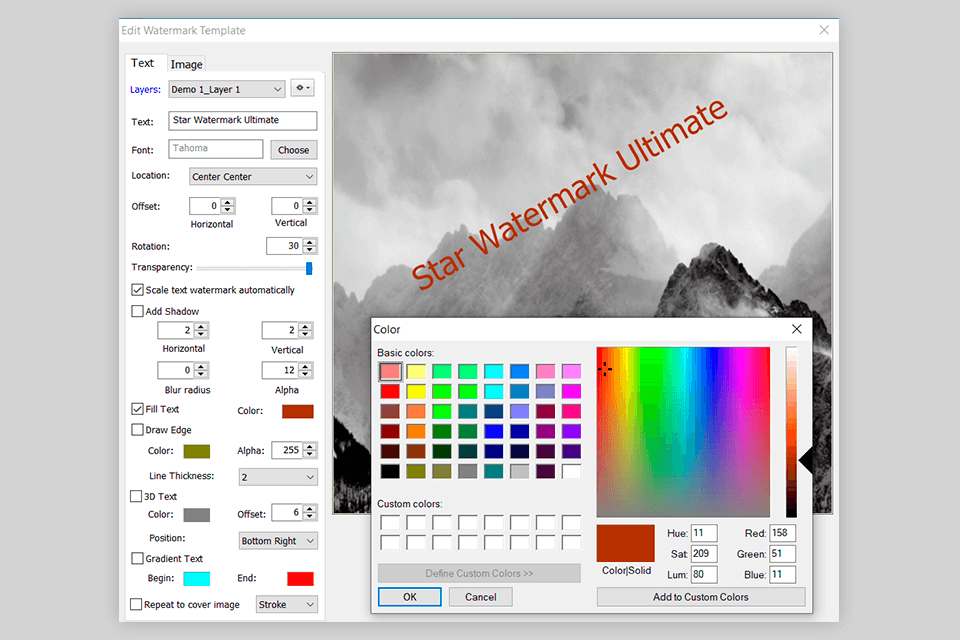Select the orange basic color swatch

(416, 431)
